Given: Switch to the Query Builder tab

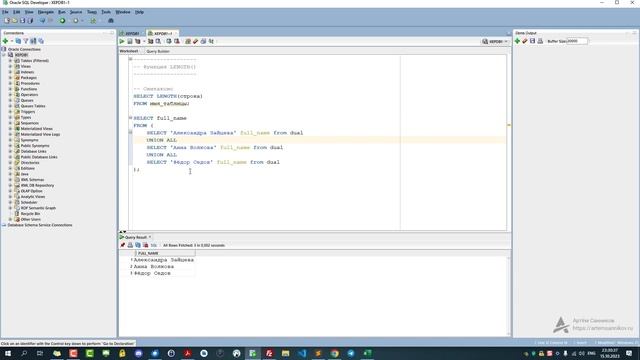Looking at the screenshot, I should pyautogui.click(x=158, y=51).
